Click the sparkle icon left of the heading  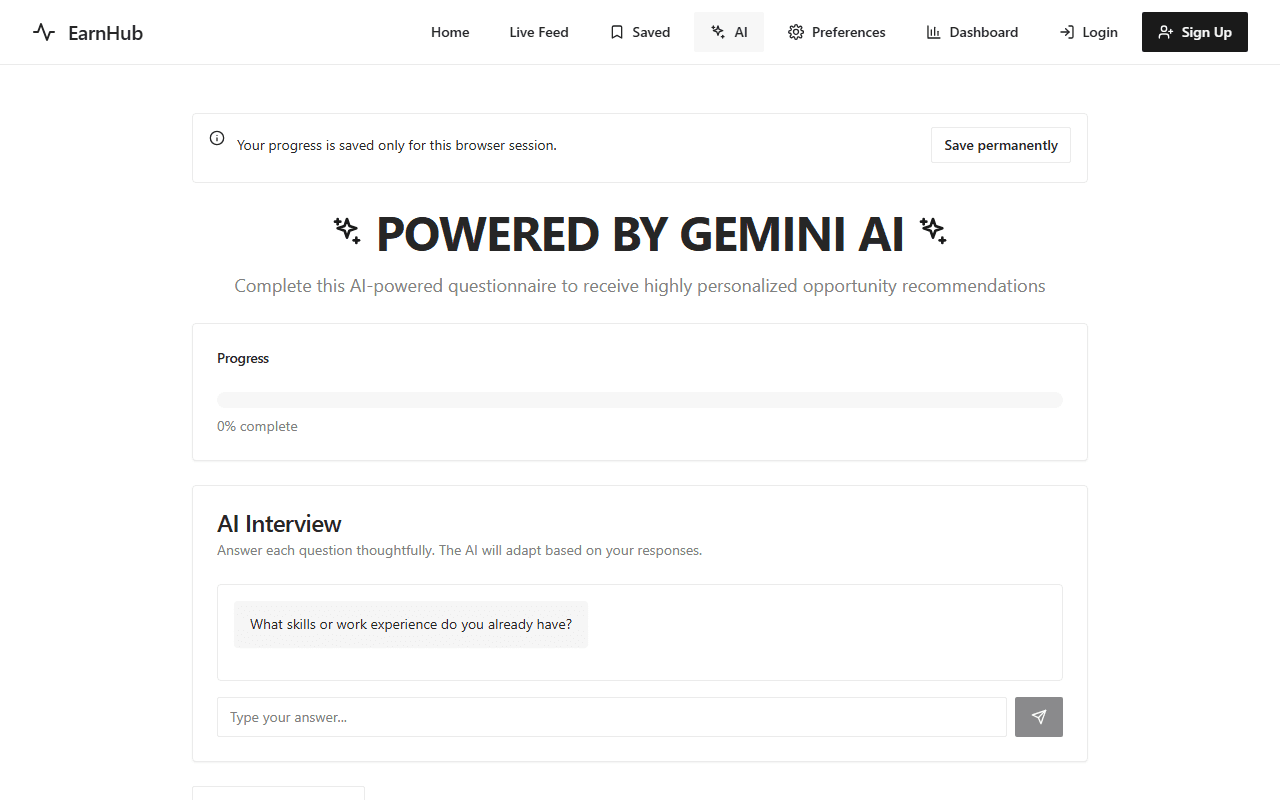(x=347, y=231)
